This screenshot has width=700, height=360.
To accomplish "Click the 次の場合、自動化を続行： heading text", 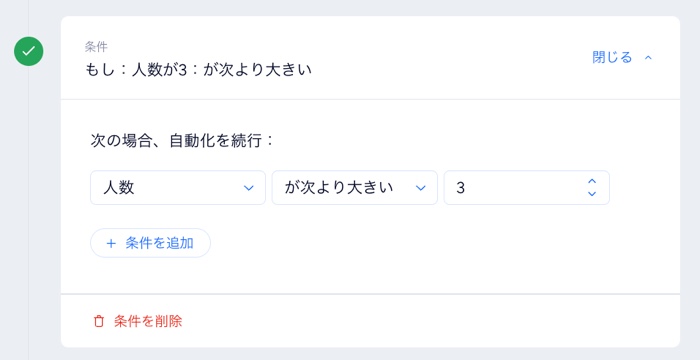I will pyautogui.click(x=182, y=141).
